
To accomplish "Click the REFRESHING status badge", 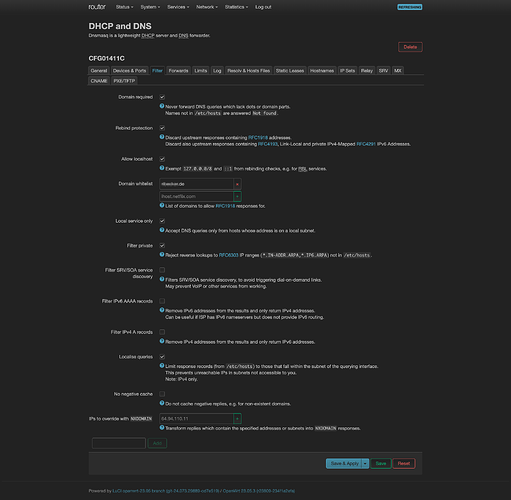I will point(410,7).
